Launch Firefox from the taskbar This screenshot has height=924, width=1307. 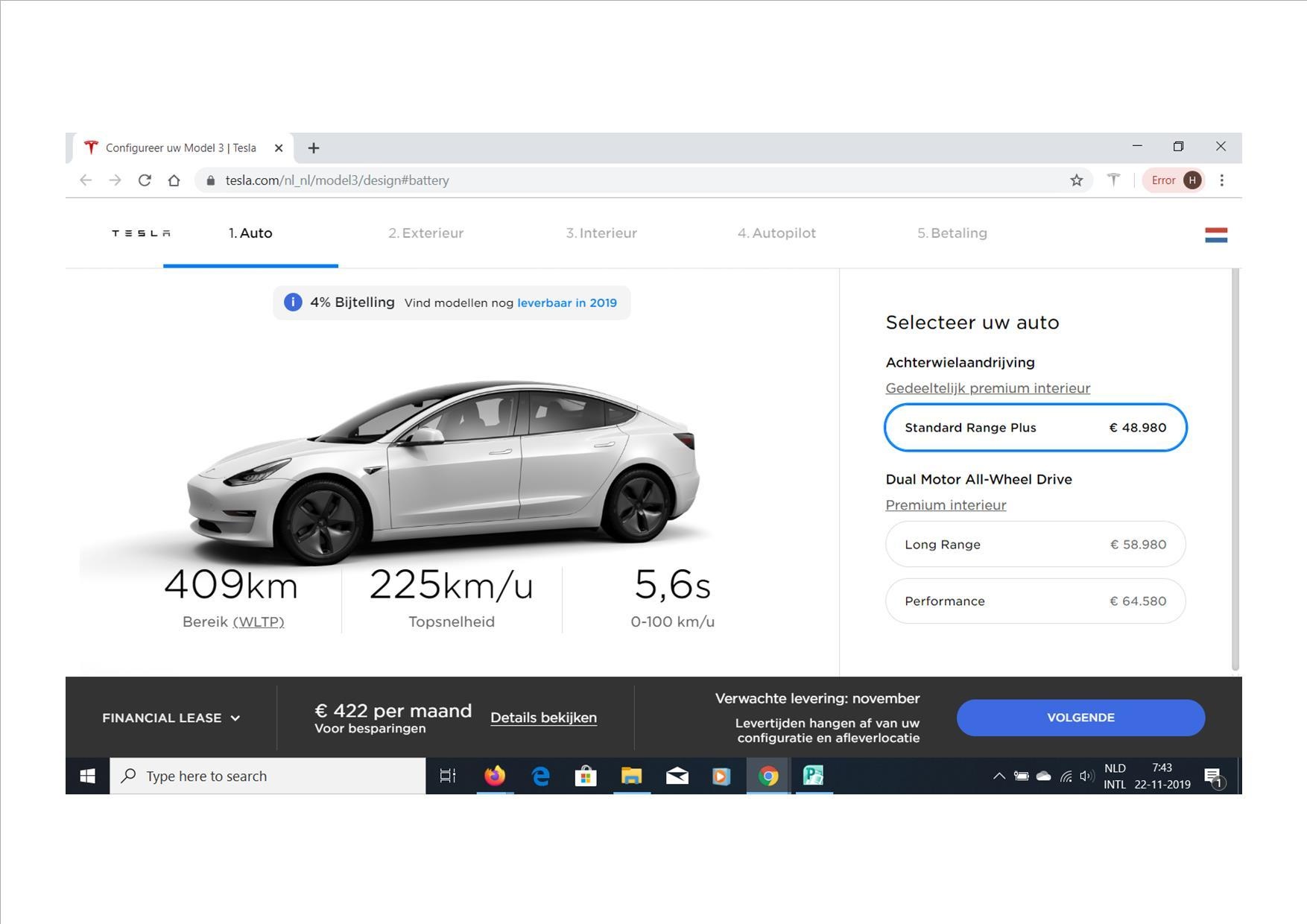[x=495, y=776]
